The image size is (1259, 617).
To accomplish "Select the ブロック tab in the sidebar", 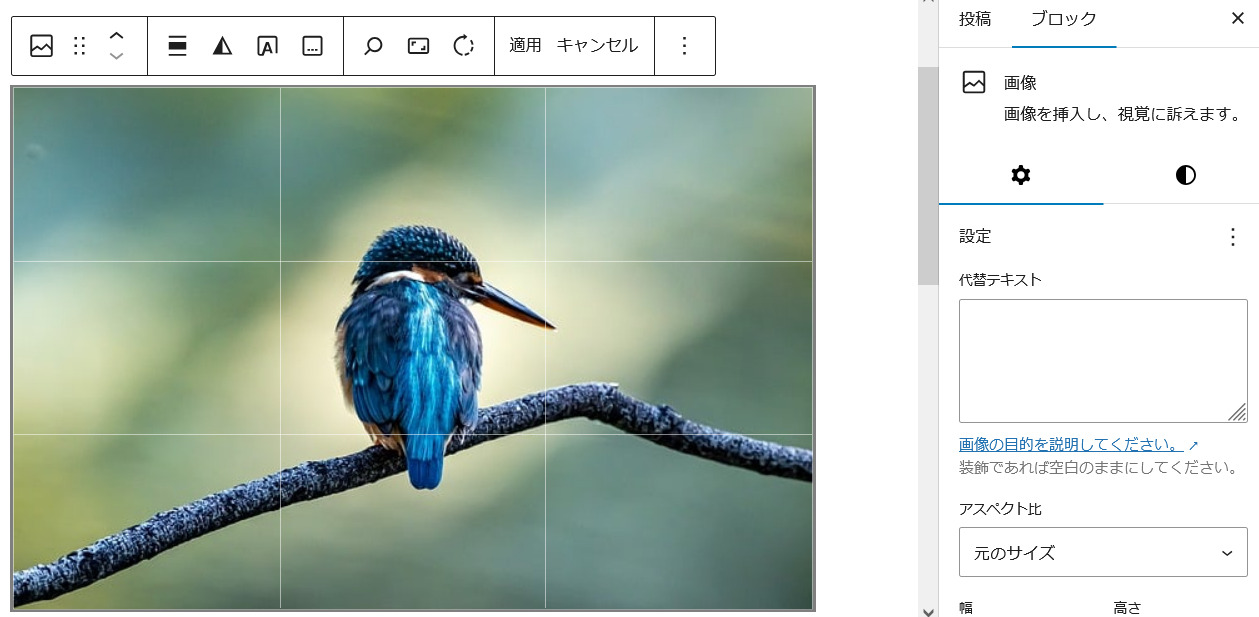I will [1063, 19].
